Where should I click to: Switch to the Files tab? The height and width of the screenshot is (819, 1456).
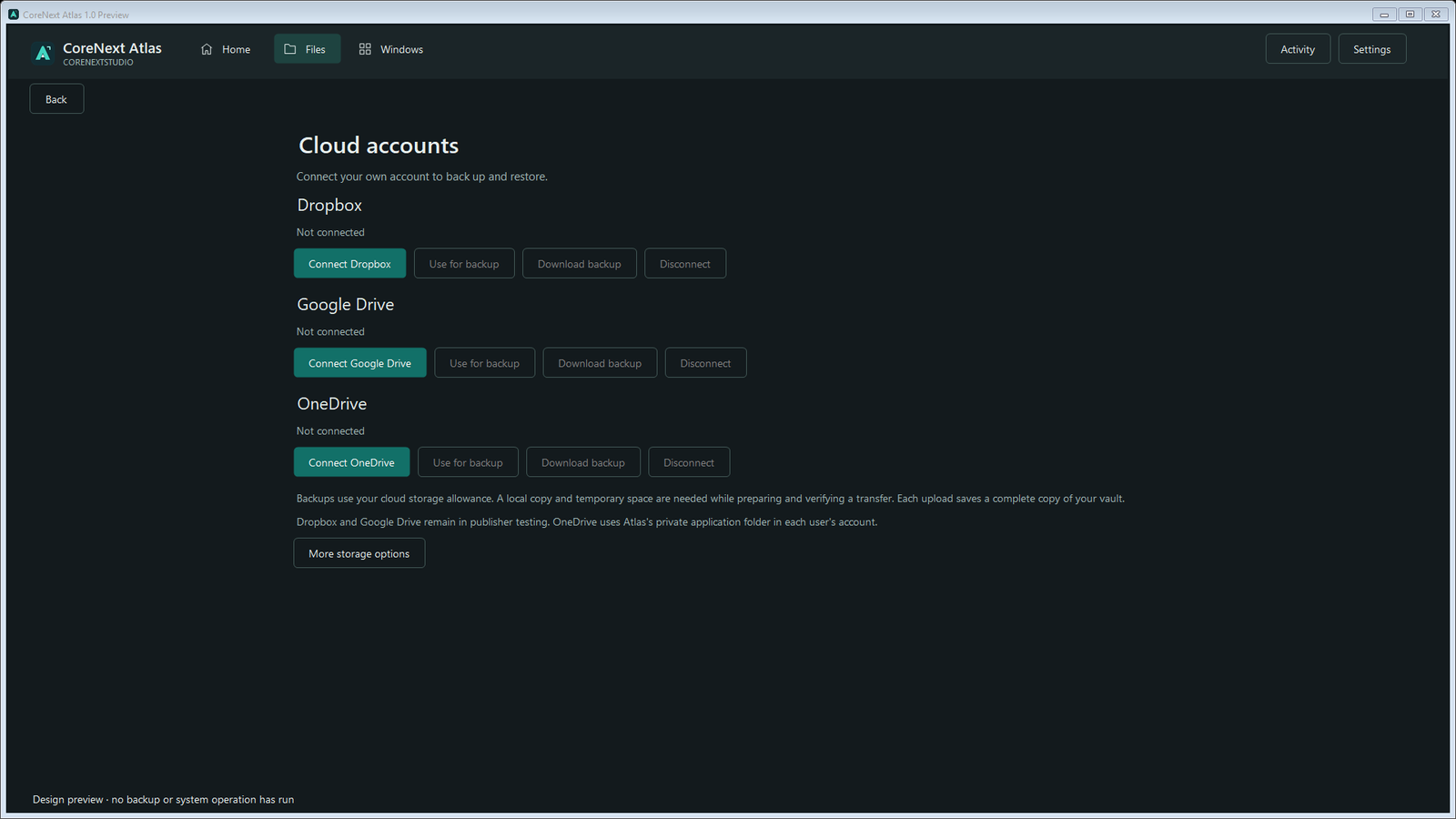click(x=308, y=49)
